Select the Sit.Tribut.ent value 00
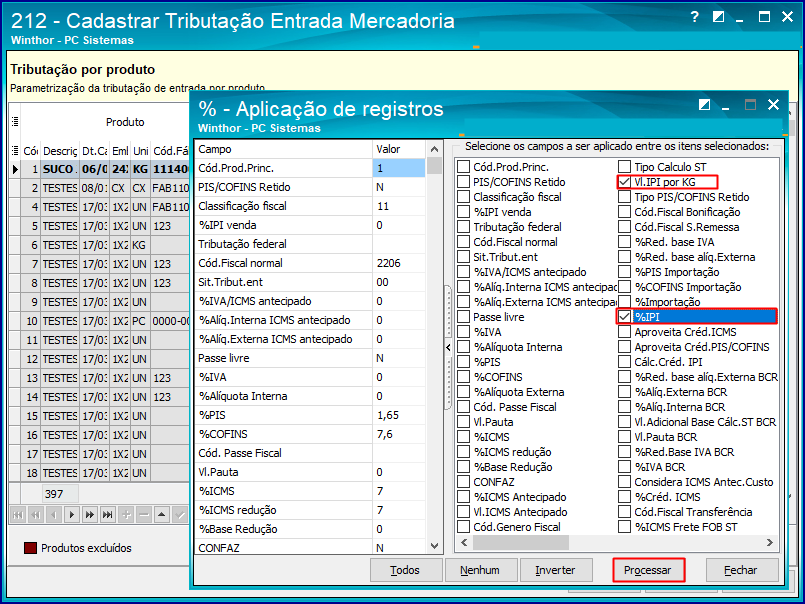This screenshot has width=805, height=604. coord(399,282)
